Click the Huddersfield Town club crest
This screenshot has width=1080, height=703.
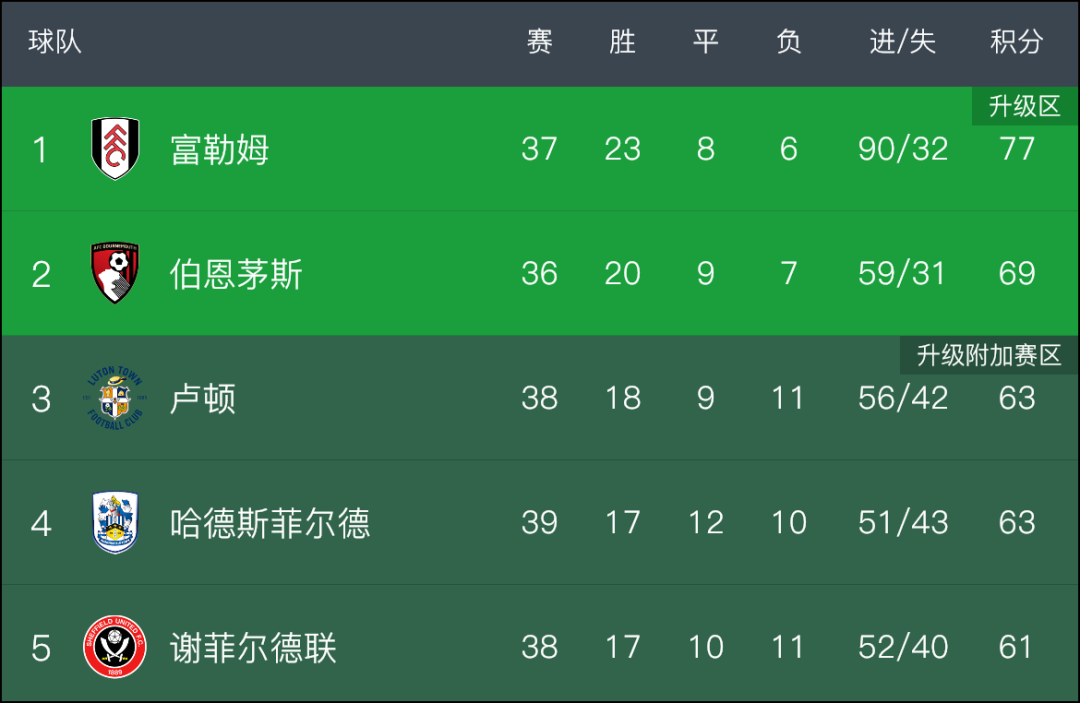115,523
